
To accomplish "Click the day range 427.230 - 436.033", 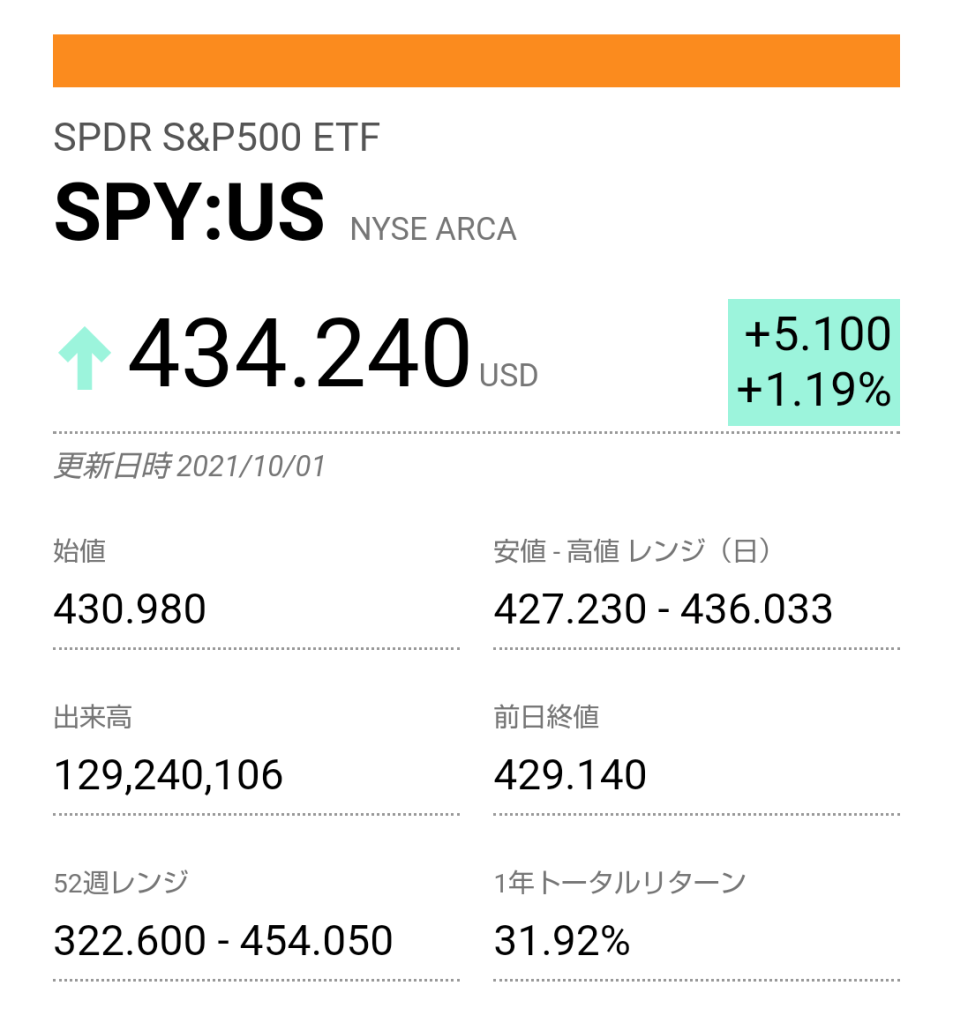I will 662,608.
